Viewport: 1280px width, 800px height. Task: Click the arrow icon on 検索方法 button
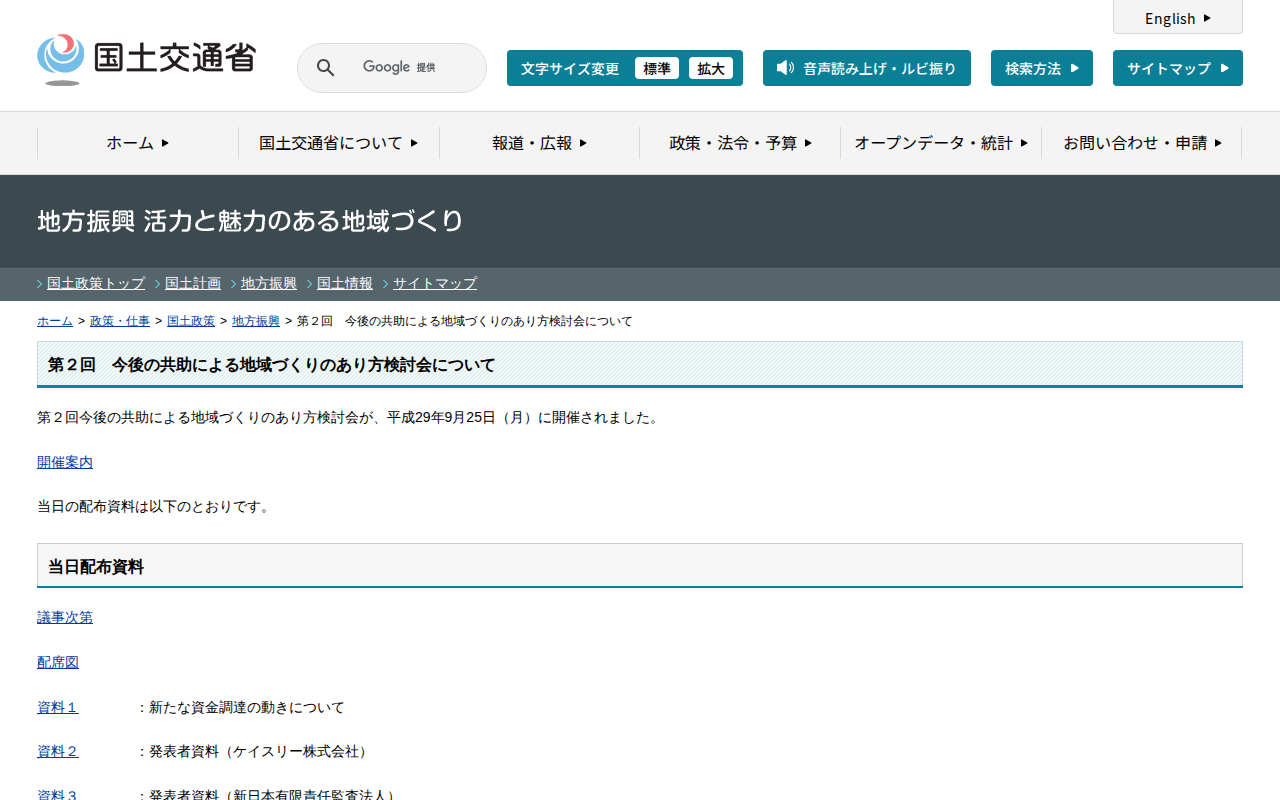tap(1074, 68)
